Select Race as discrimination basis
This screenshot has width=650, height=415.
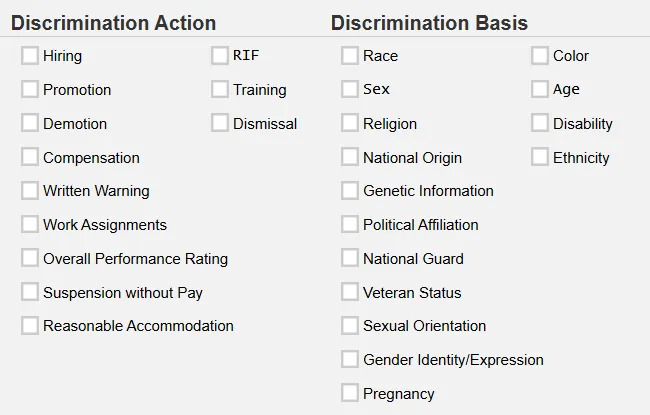click(350, 56)
